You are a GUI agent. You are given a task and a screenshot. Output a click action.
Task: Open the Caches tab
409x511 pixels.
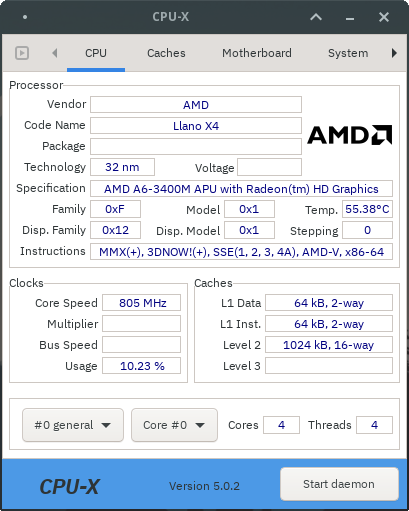166,53
